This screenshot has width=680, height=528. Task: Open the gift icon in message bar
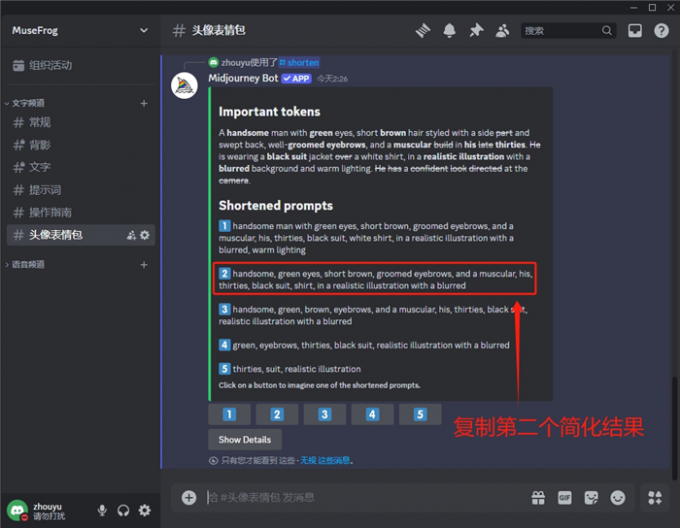tap(538, 498)
